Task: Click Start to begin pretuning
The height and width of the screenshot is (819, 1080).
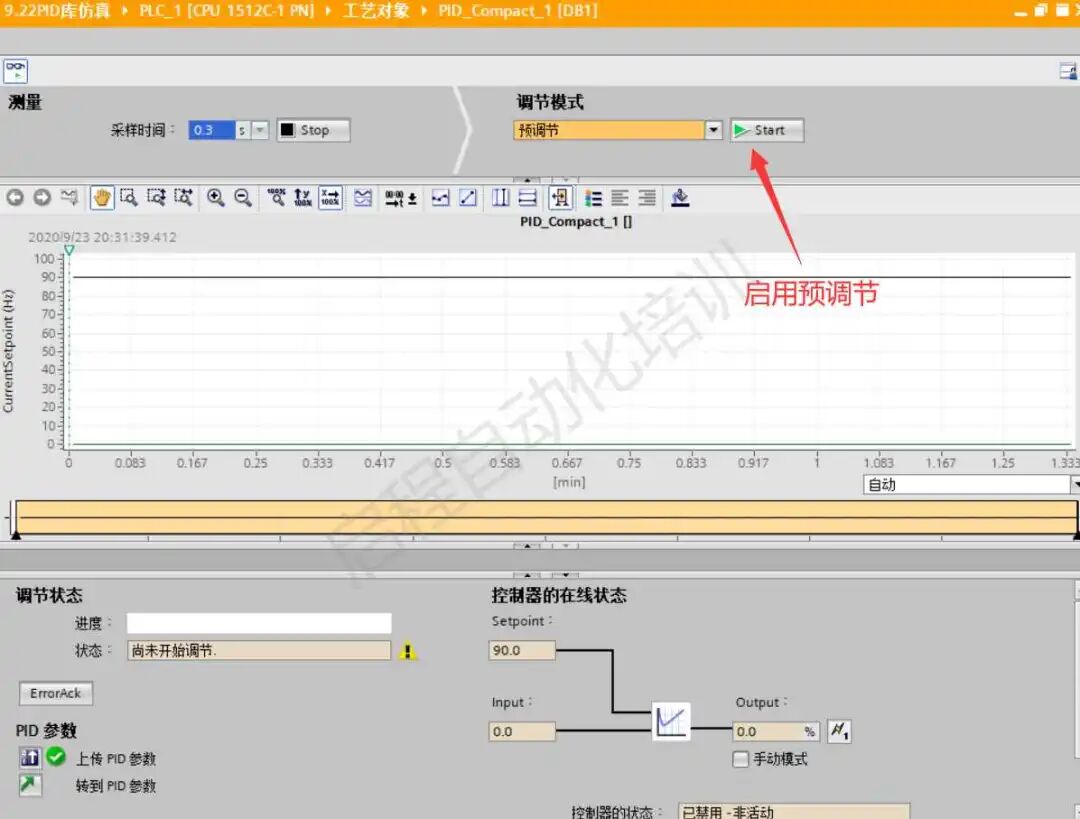Action: click(766, 130)
